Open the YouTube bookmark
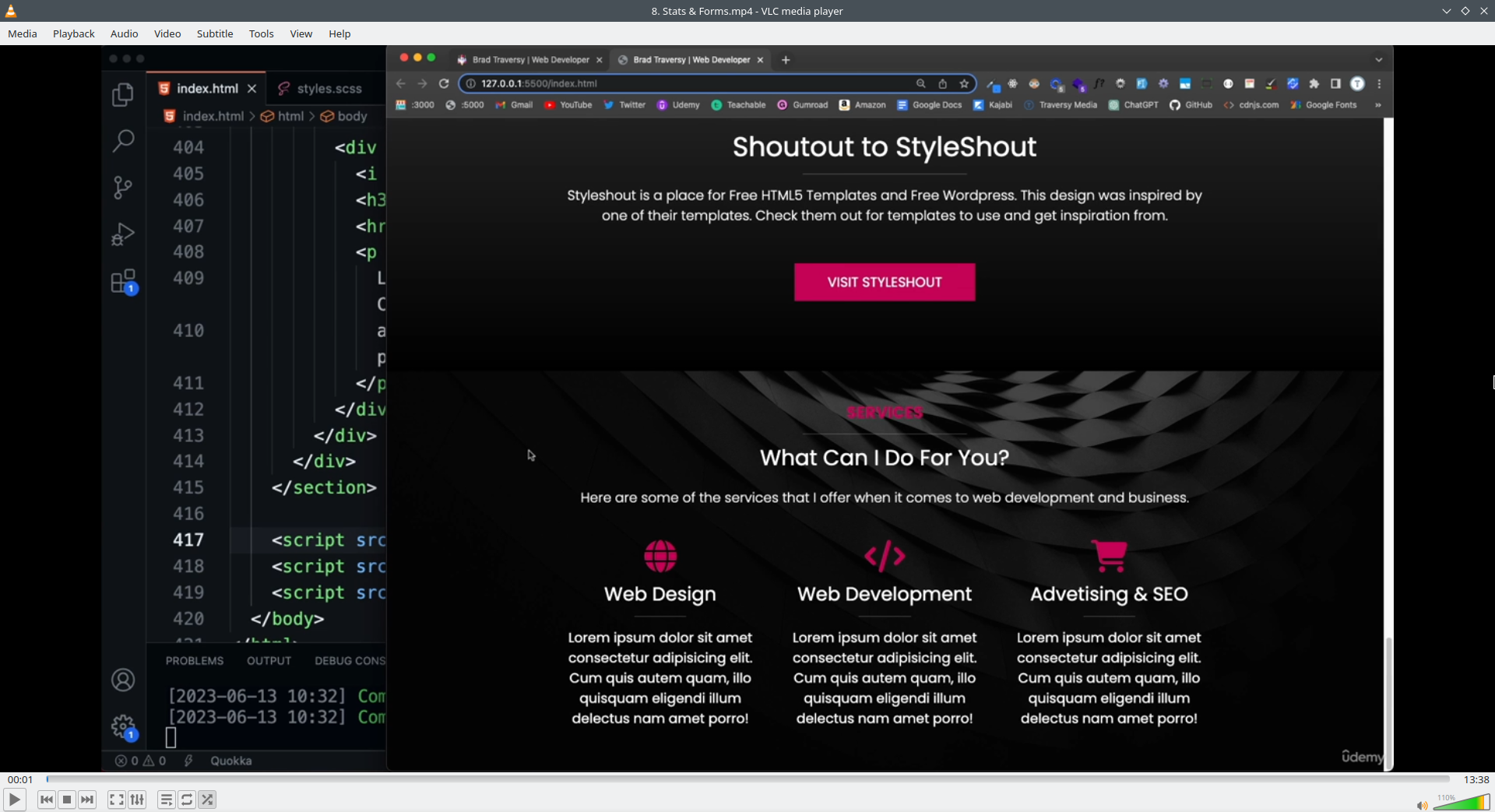Image resolution: width=1495 pixels, height=812 pixels. pyautogui.click(x=568, y=105)
